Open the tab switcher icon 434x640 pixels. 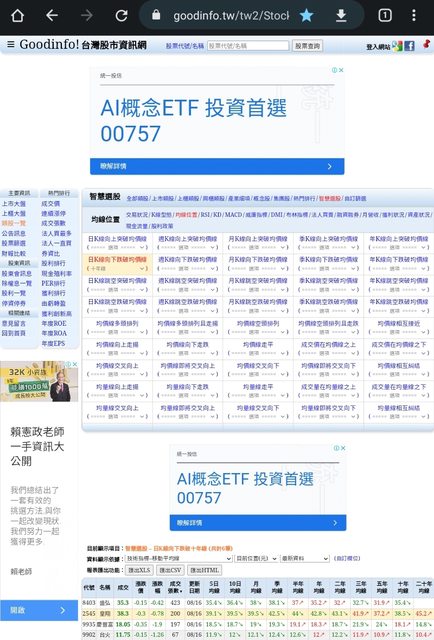coord(385,16)
